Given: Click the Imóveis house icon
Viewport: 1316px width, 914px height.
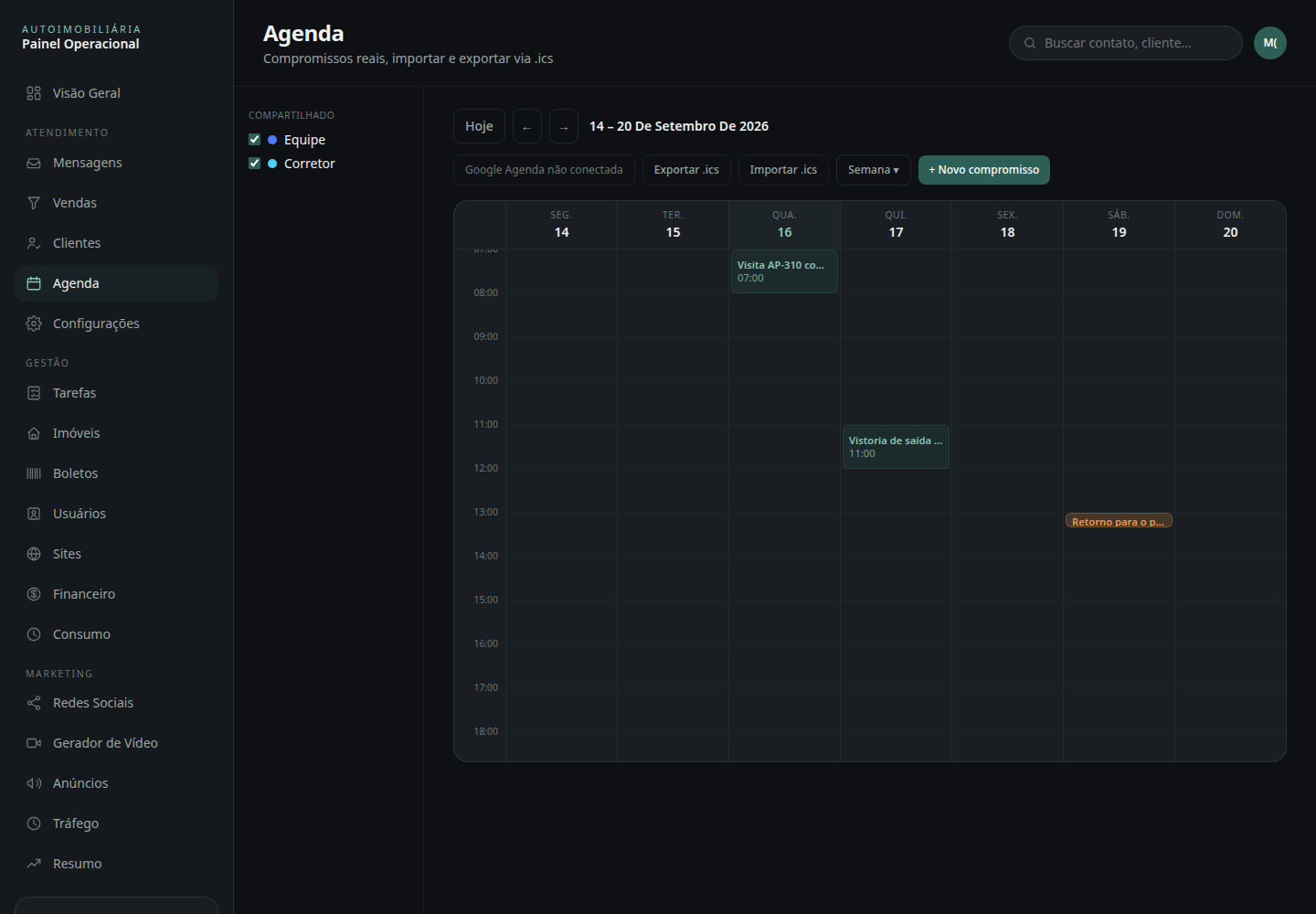Looking at the screenshot, I should coord(34,433).
